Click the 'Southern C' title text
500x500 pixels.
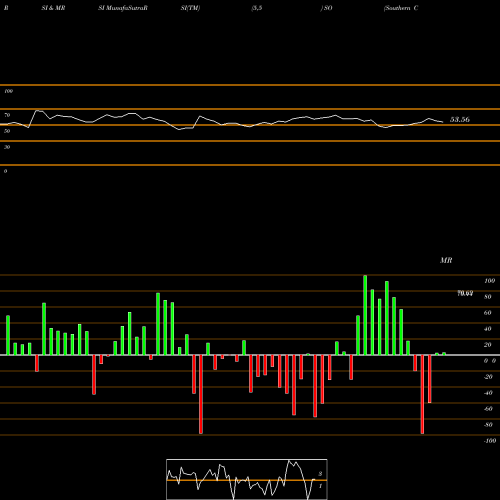coord(401,8)
